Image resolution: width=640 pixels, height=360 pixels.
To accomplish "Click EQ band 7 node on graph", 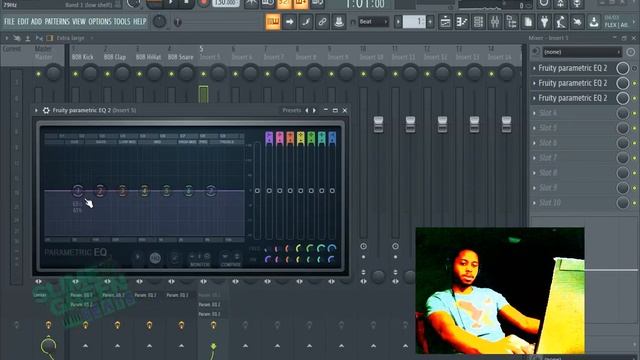I will coord(211,191).
